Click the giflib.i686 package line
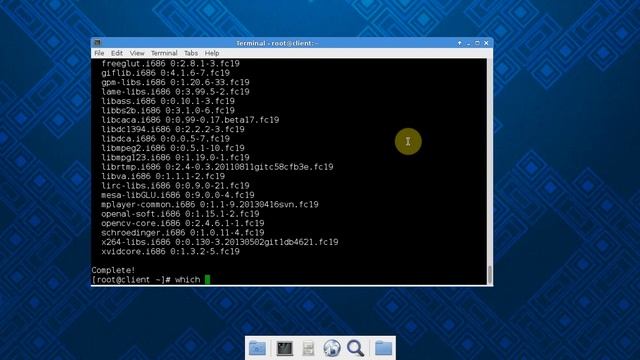 coord(165,73)
